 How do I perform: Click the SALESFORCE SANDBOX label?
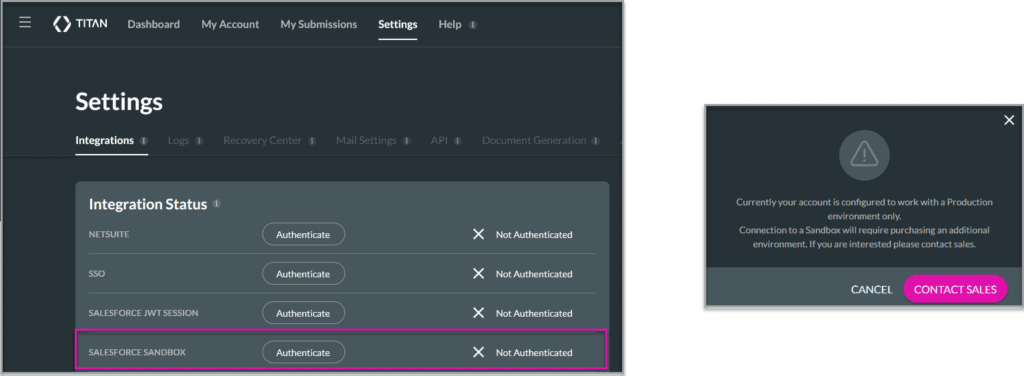coord(137,352)
